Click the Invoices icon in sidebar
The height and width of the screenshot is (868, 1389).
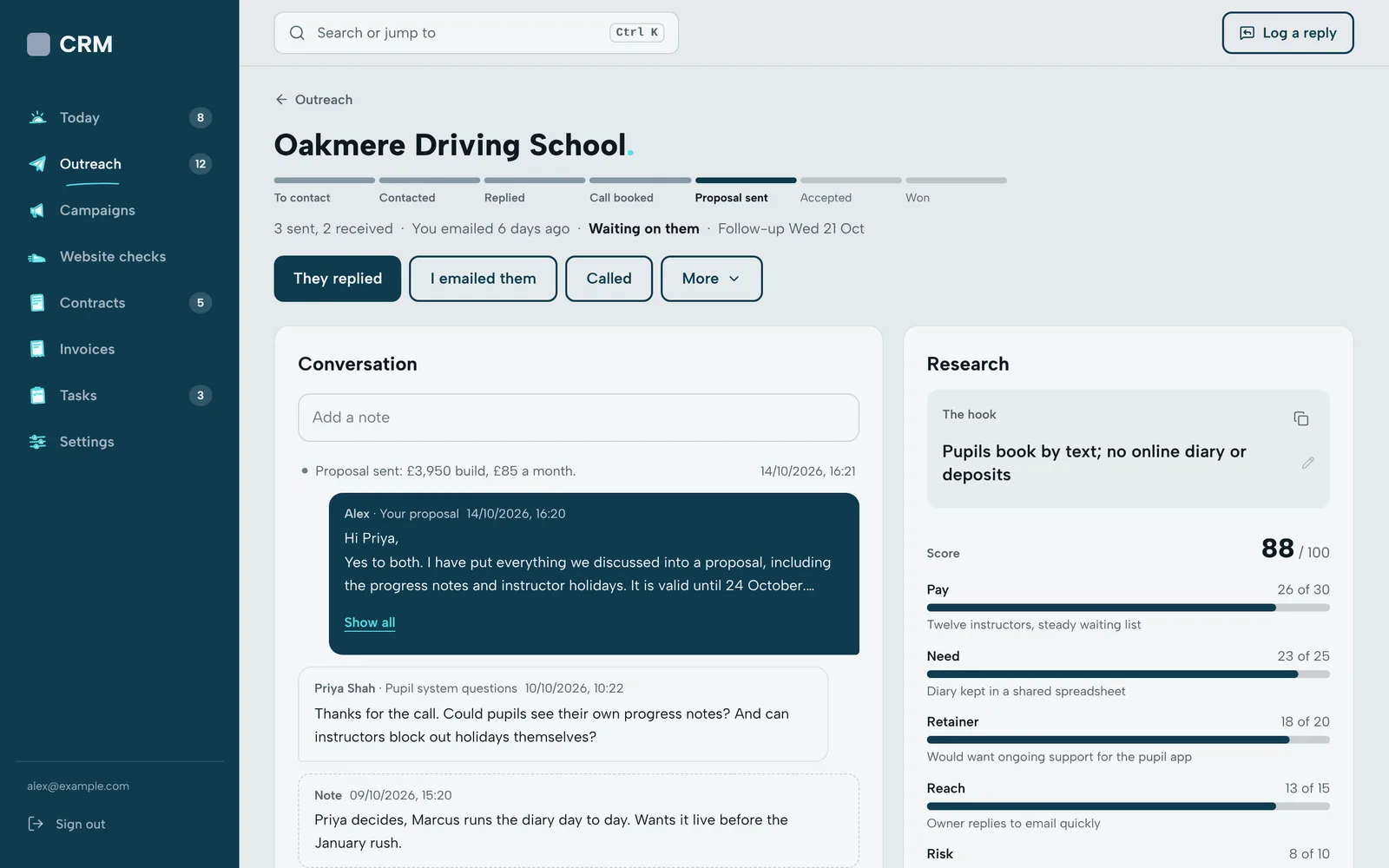pos(37,349)
